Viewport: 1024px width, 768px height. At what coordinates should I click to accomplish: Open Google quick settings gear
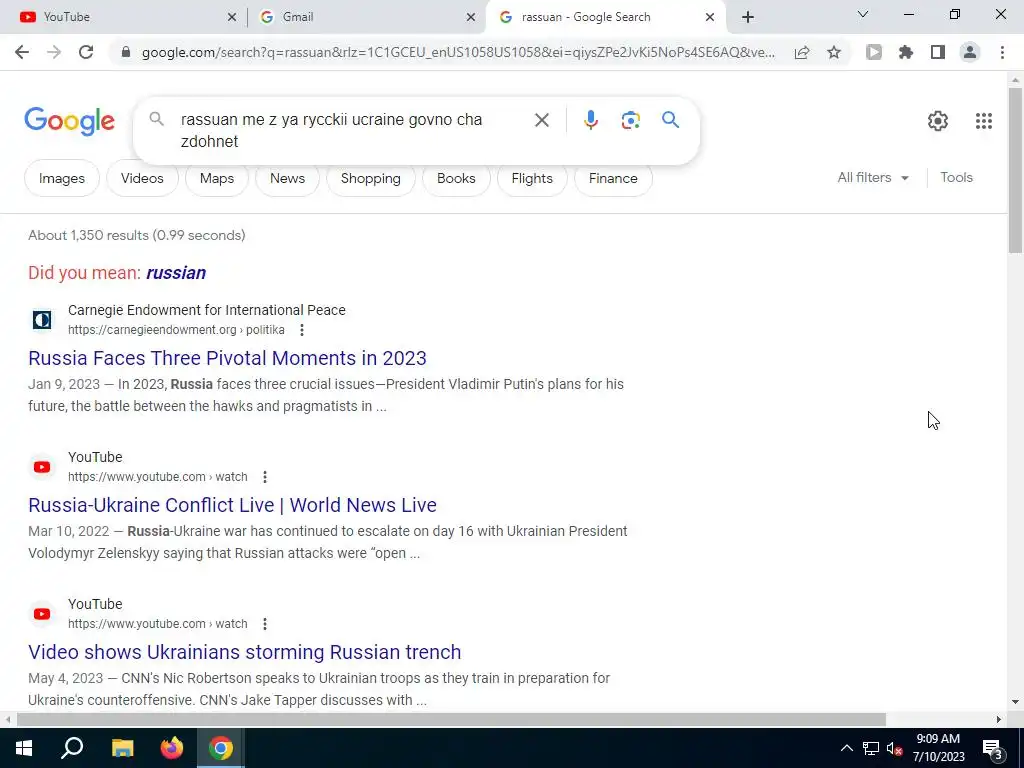pos(938,121)
